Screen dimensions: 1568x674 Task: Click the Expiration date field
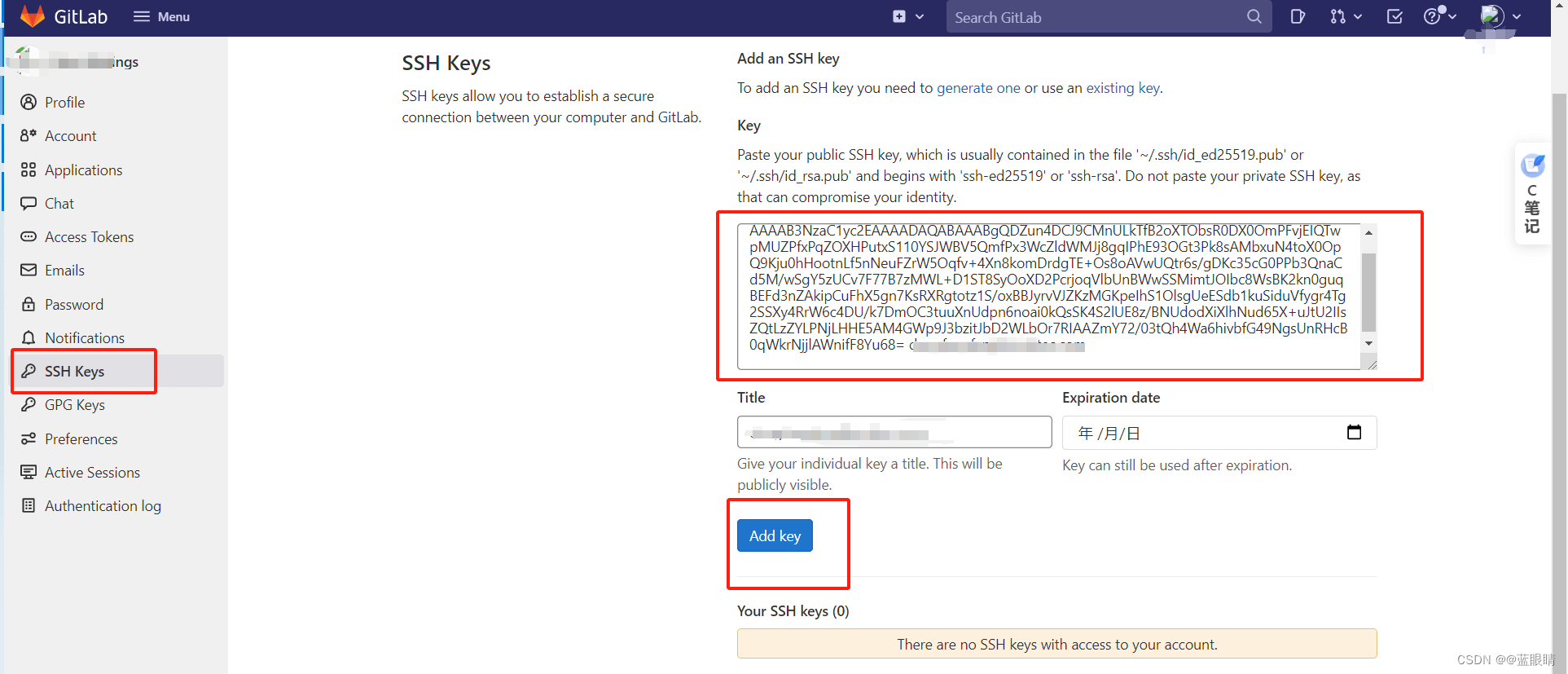coord(1219,433)
